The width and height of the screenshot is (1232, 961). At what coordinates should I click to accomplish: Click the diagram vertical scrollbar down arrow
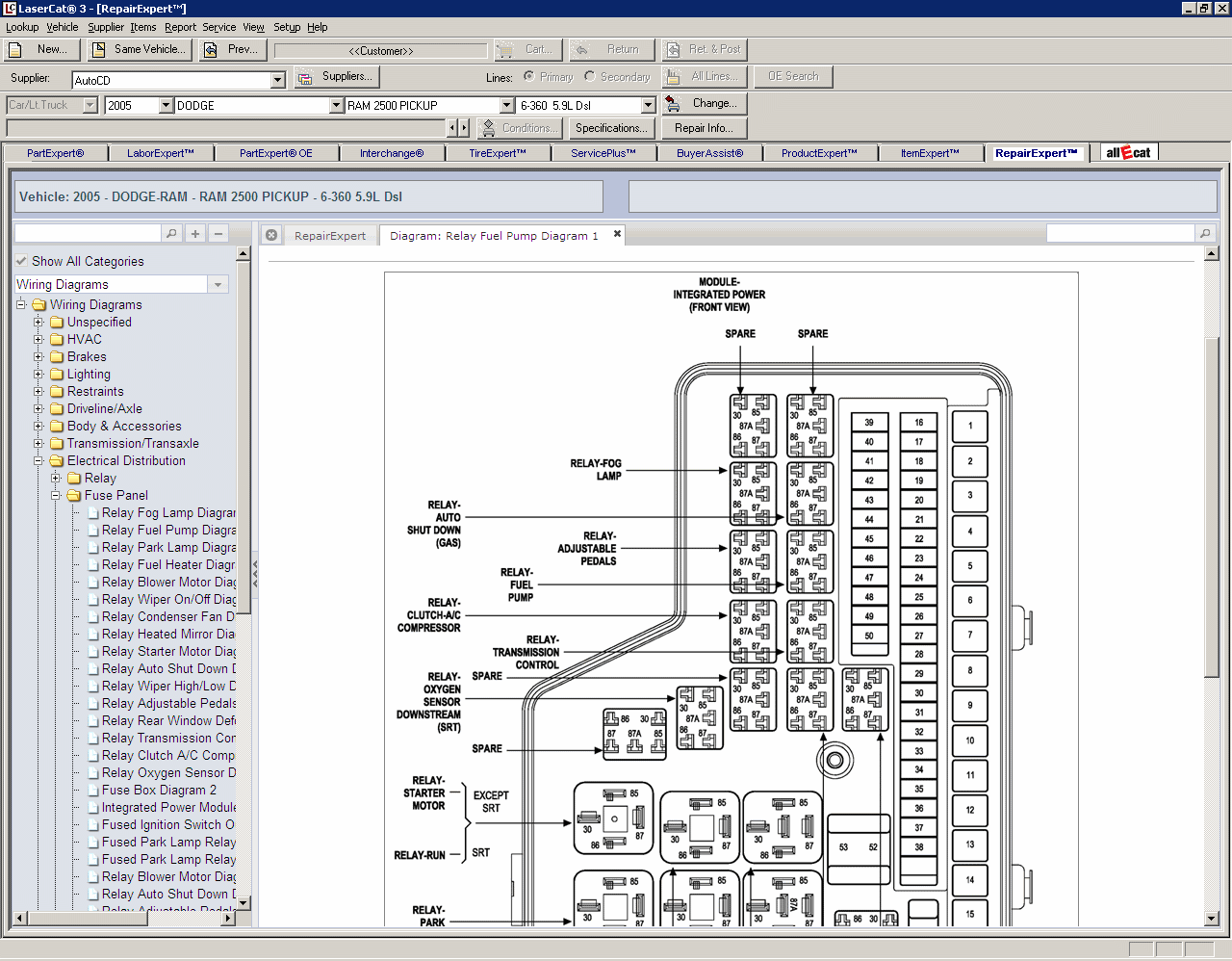(x=1212, y=919)
